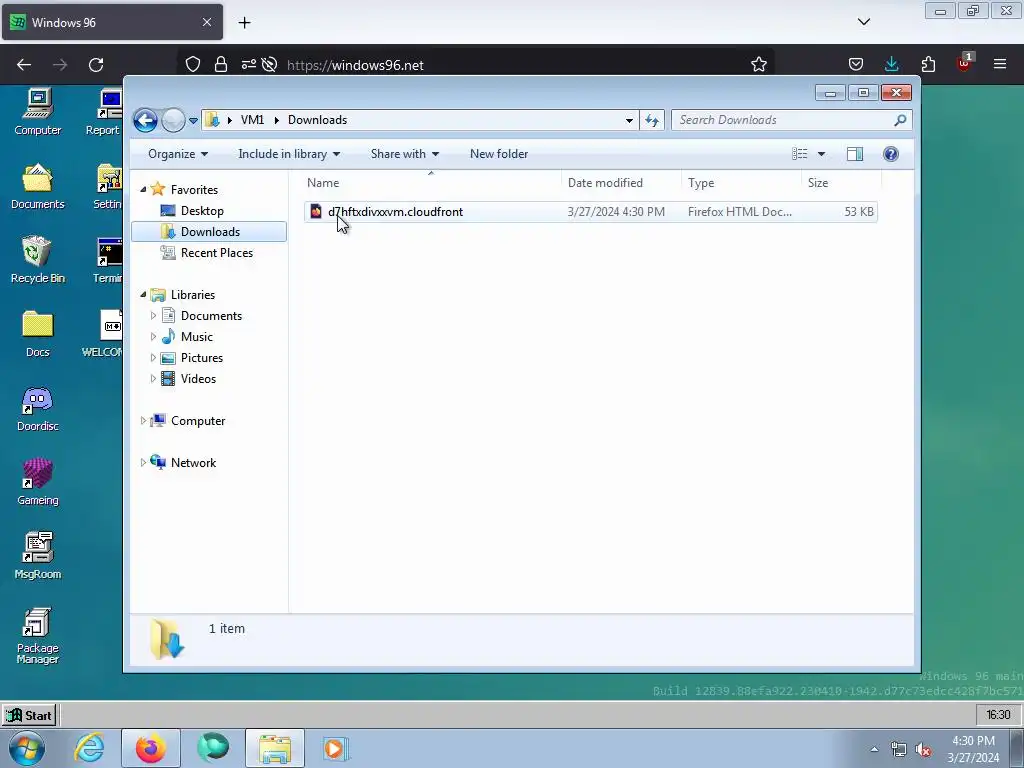Viewport: 1024px width, 768px height.
Task: Click the muted volume tray icon
Action: (x=923, y=750)
